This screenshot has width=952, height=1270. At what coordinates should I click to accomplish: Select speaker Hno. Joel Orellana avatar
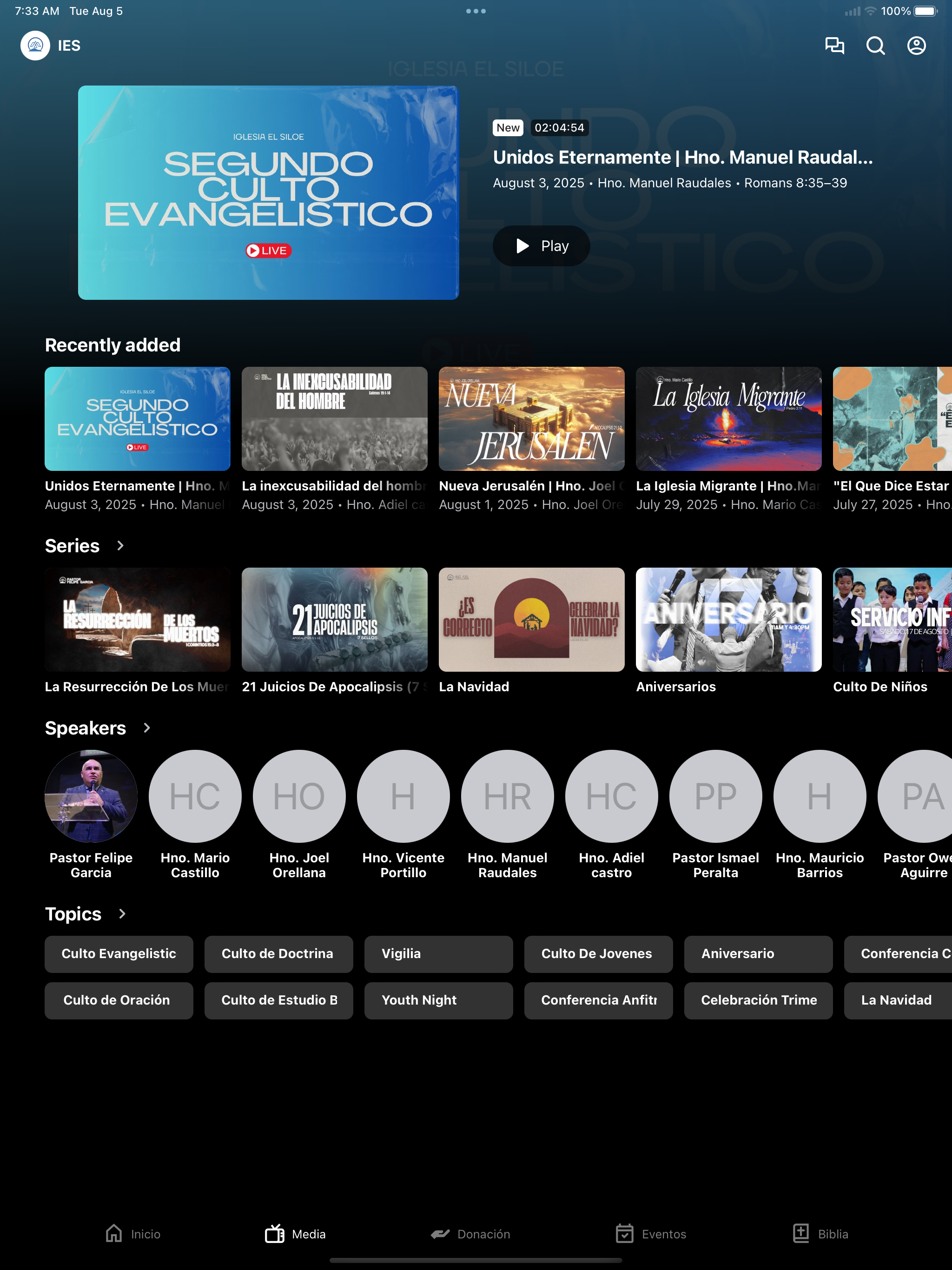pyautogui.click(x=299, y=796)
